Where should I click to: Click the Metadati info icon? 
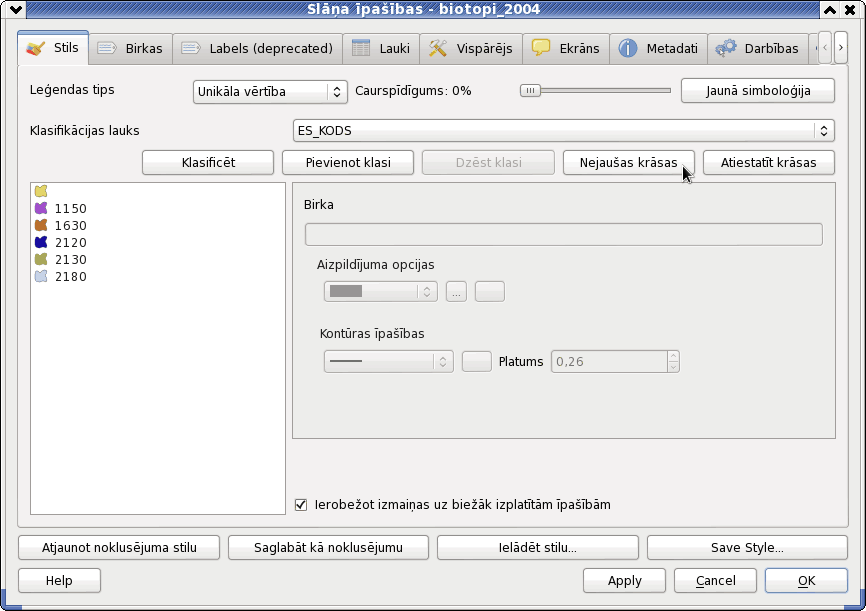coord(627,48)
